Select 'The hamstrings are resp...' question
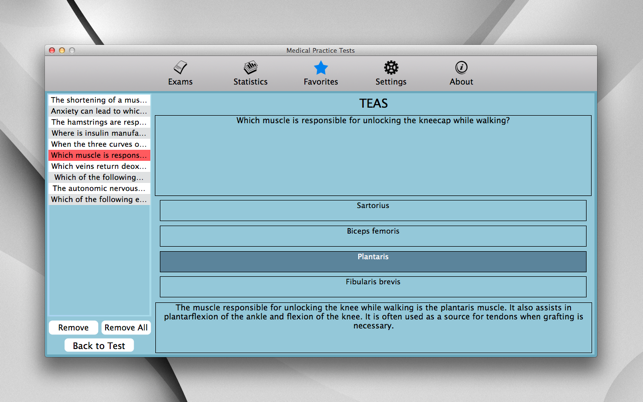This screenshot has width=643, height=402. click(99, 122)
